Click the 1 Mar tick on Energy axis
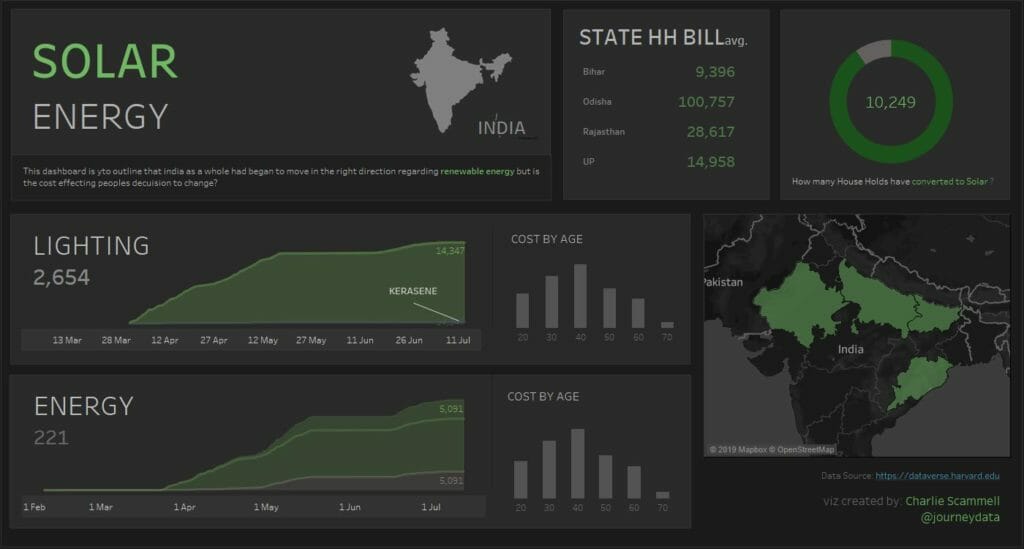This screenshot has height=549, width=1024. pyautogui.click(x=101, y=507)
